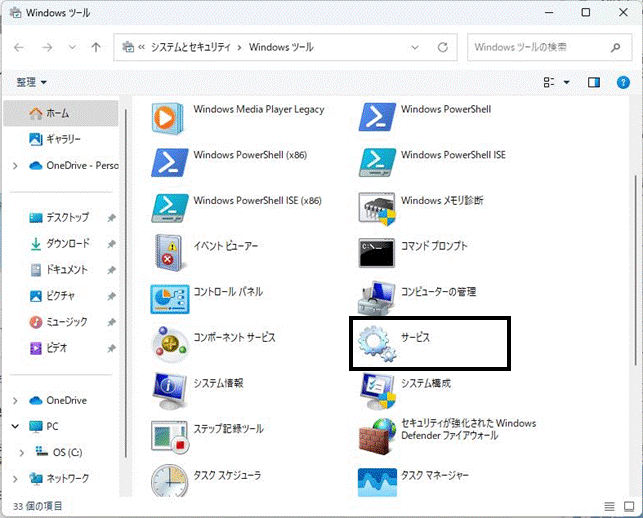Open the address bar history dropdown
Viewport: 643px width, 518px height.
(415, 48)
